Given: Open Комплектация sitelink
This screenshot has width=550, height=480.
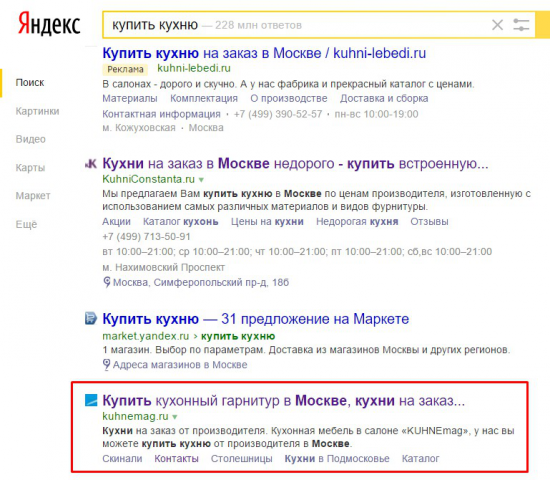Looking at the screenshot, I should click(x=204, y=99).
